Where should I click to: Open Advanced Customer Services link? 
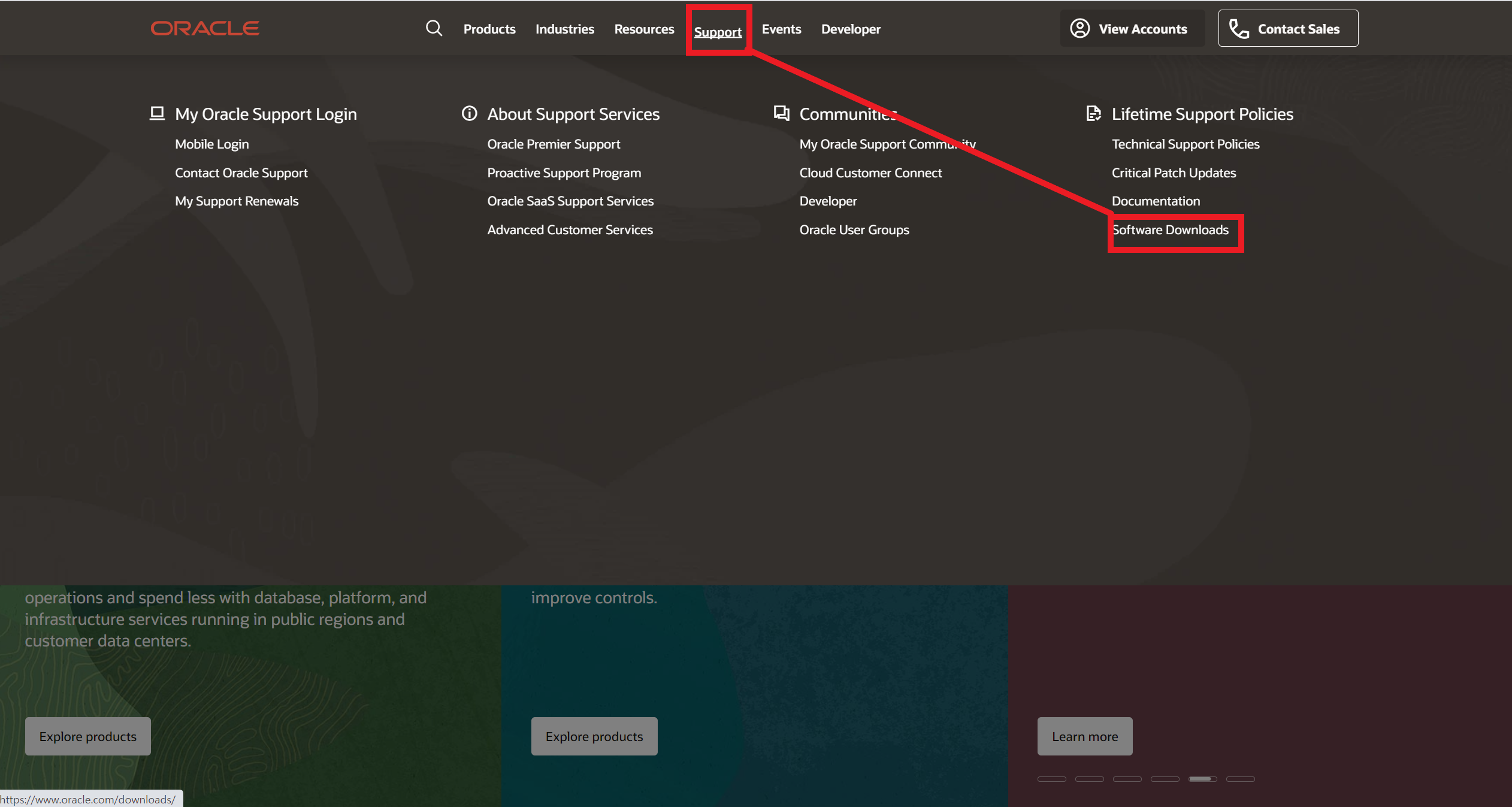(570, 229)
